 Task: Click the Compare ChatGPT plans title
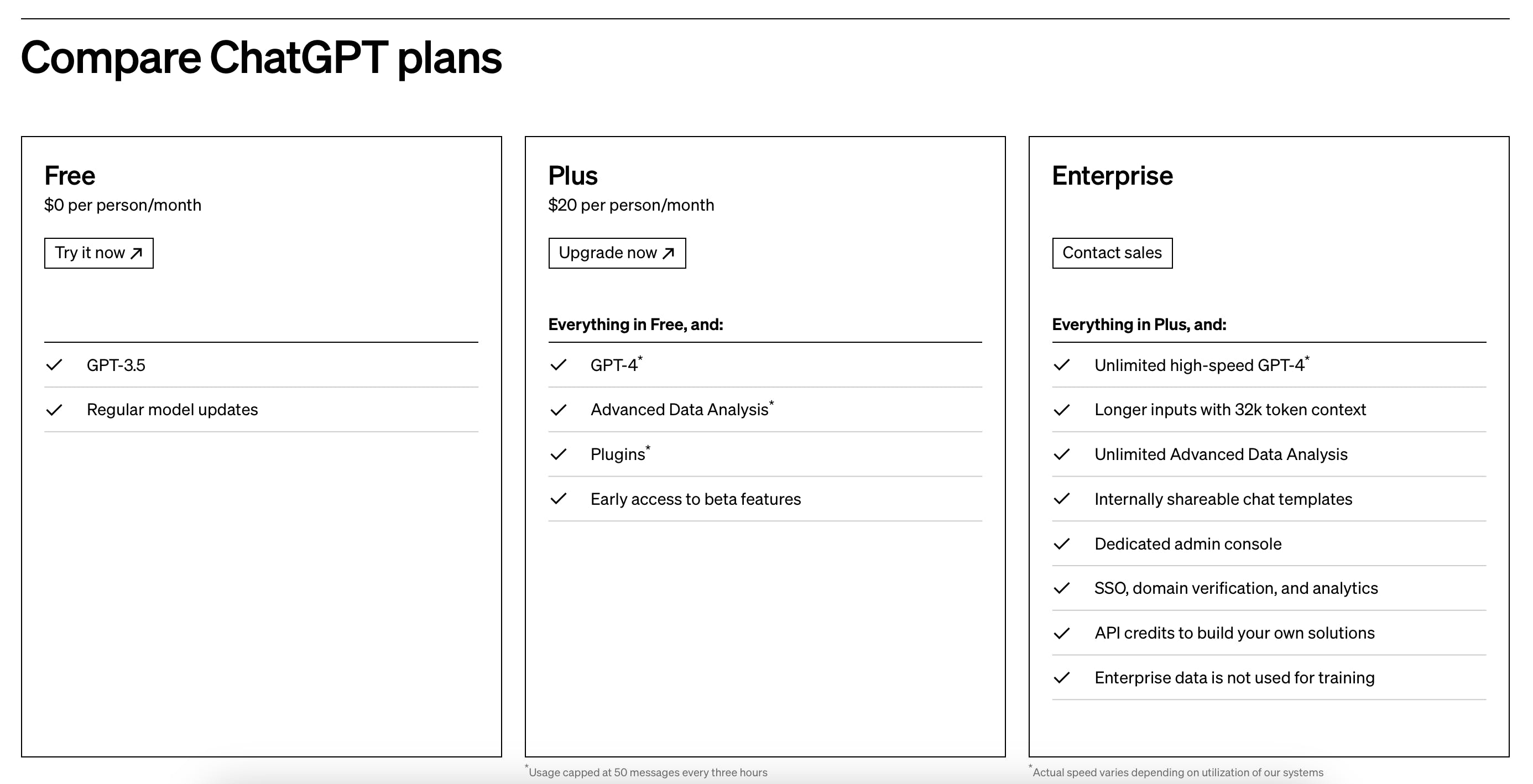pos(261,58)
